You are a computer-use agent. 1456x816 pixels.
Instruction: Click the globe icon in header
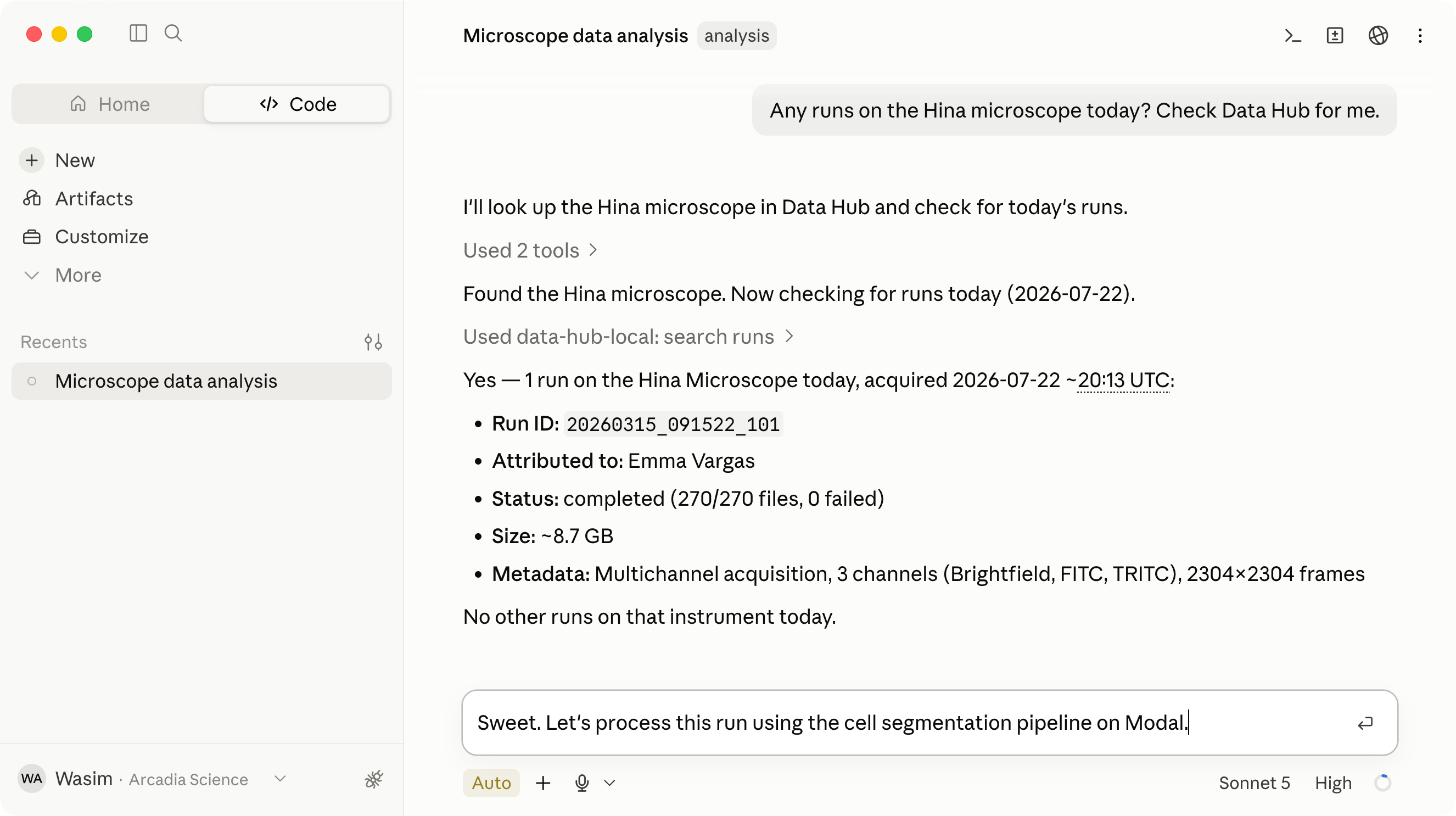tap(1377, 36)
